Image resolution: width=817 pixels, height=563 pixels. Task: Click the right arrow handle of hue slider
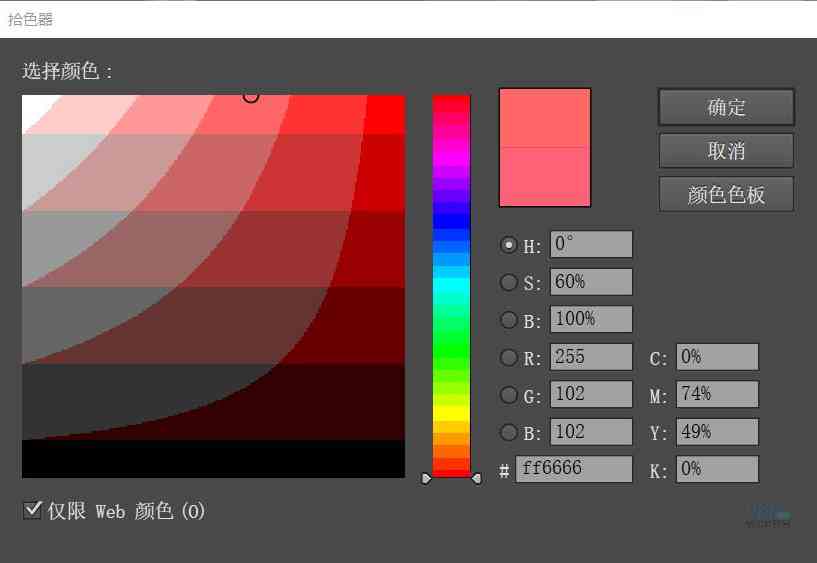click(x=476, y=478)
